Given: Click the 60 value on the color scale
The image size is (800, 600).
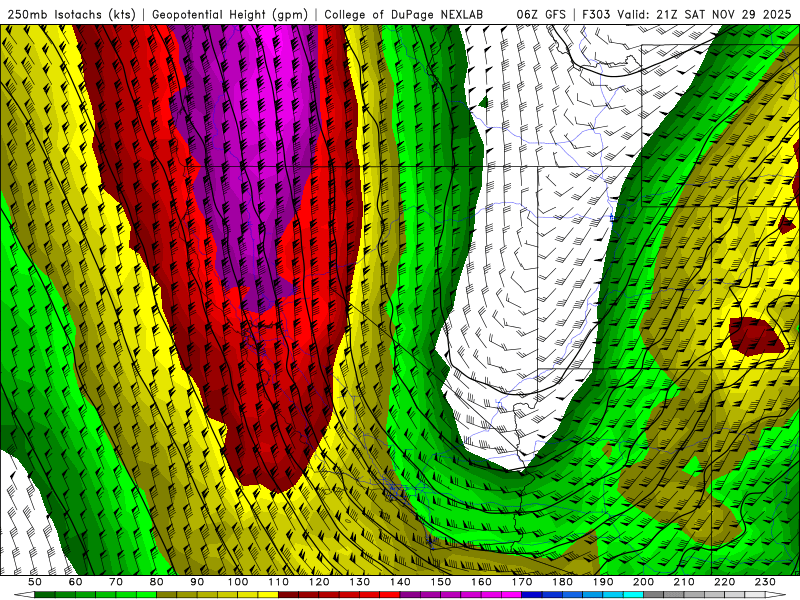Looking at the screenshot, I should [76, 582].
